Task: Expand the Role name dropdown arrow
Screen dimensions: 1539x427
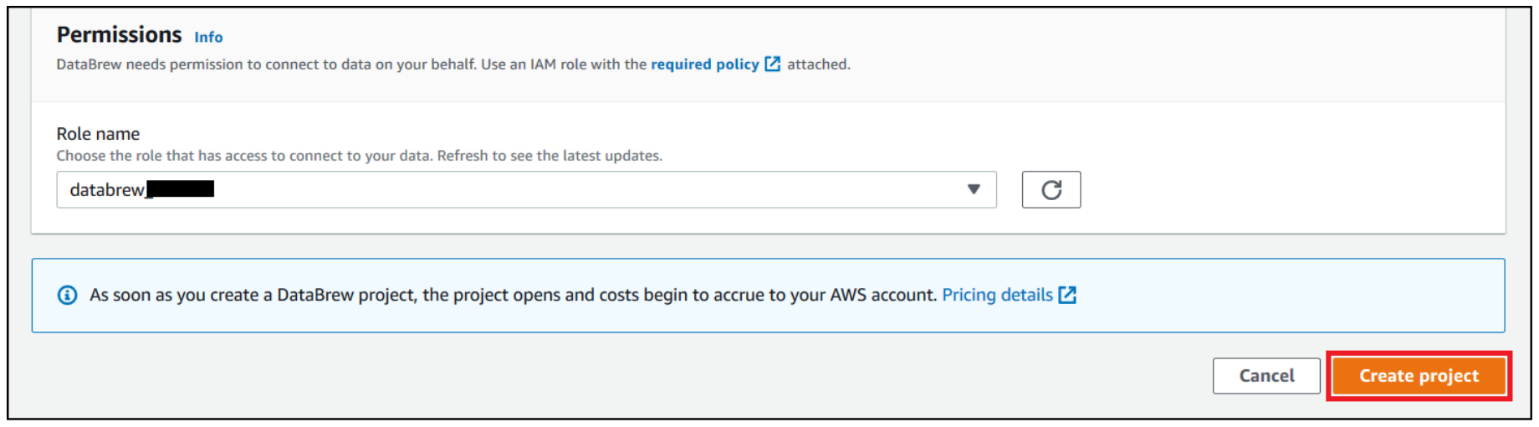Action: pos(974,190)
